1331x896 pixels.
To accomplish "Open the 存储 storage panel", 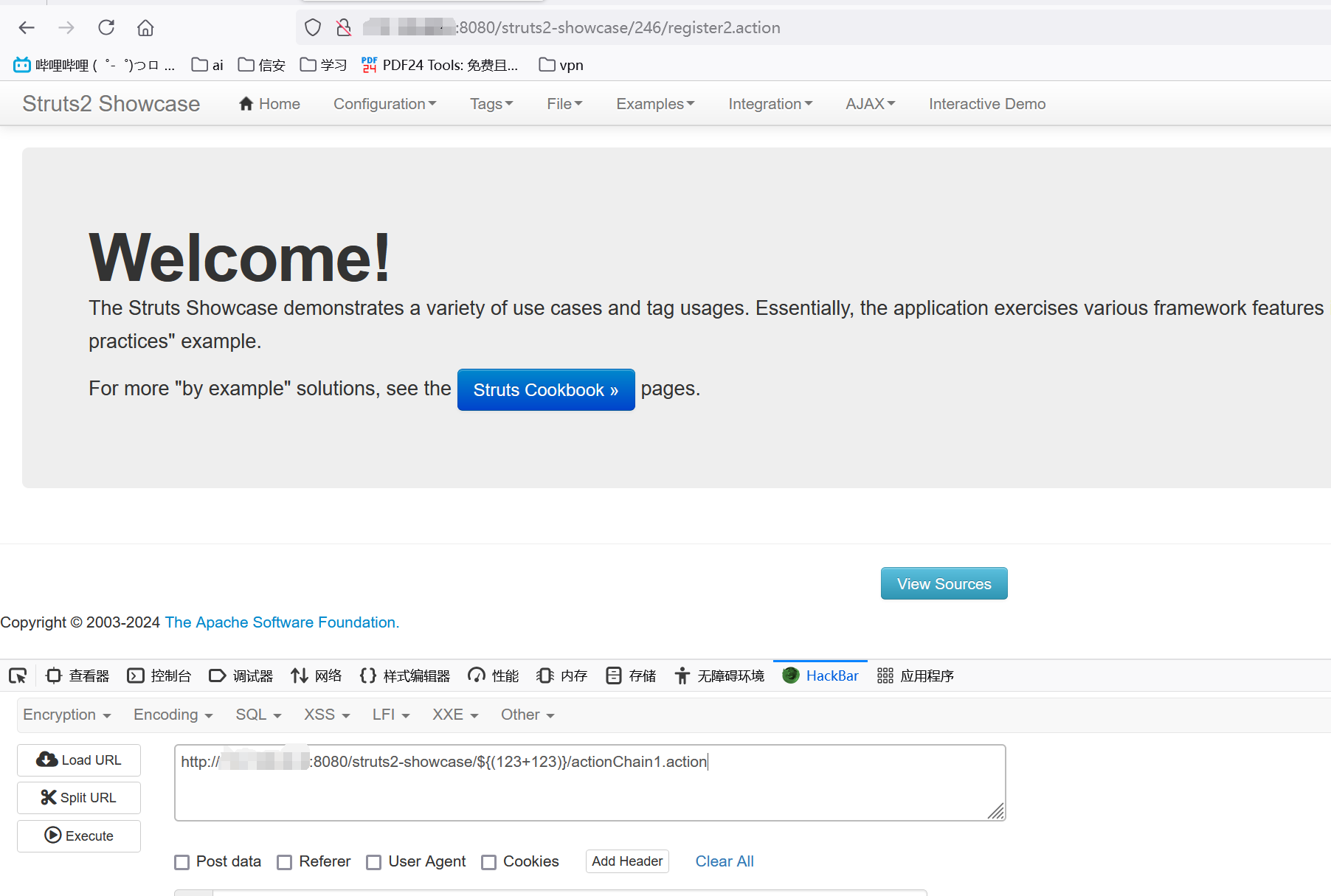I will point(630,676).
